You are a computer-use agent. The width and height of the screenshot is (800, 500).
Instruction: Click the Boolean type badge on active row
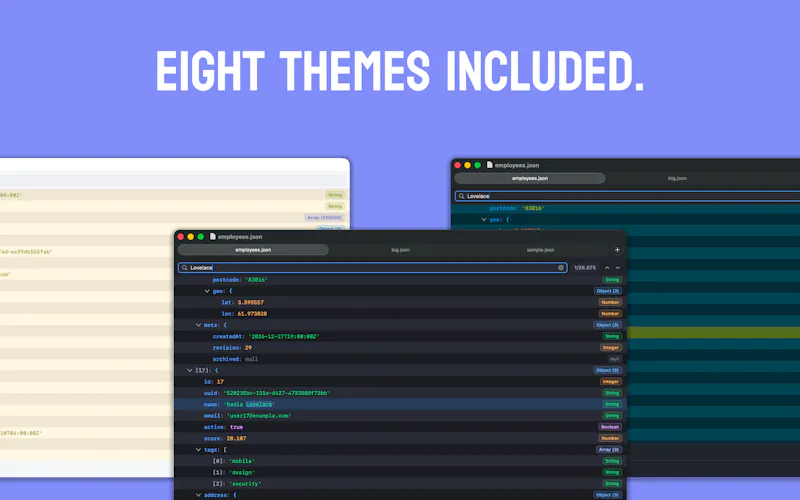click(610, 427)
